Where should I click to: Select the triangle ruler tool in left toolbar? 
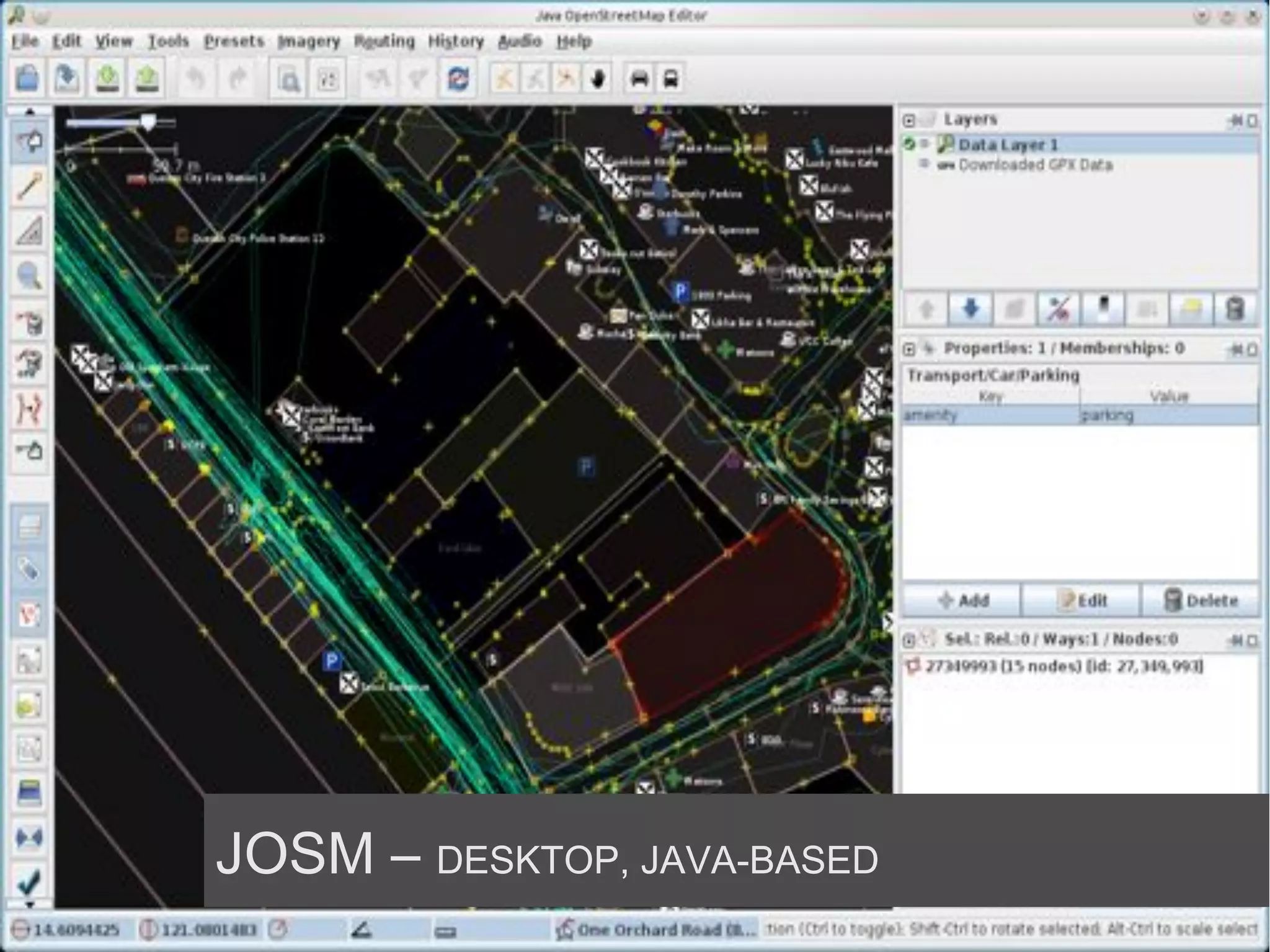29,231
